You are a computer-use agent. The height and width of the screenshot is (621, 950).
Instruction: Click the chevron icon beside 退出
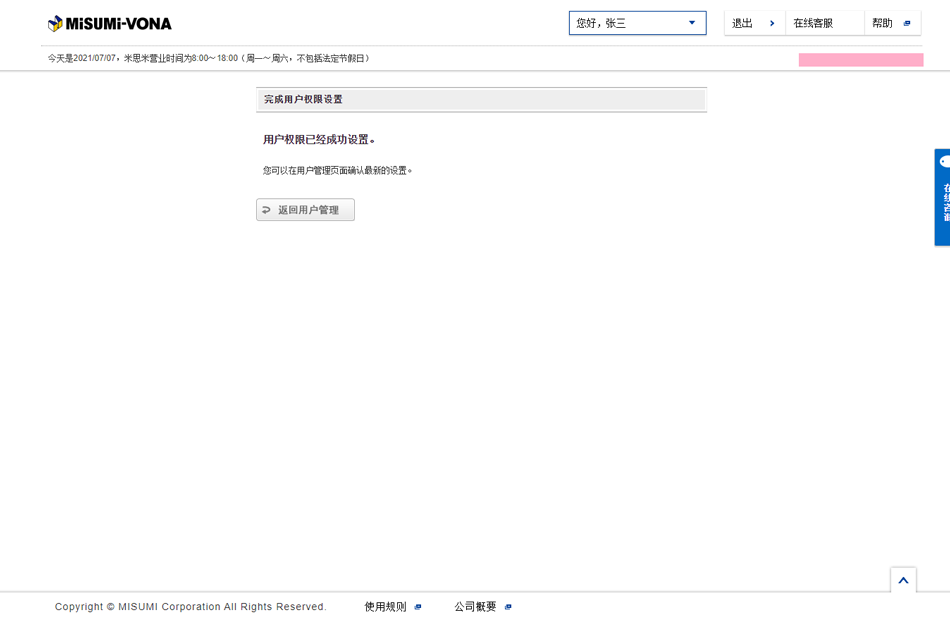[x=772, y=23]
